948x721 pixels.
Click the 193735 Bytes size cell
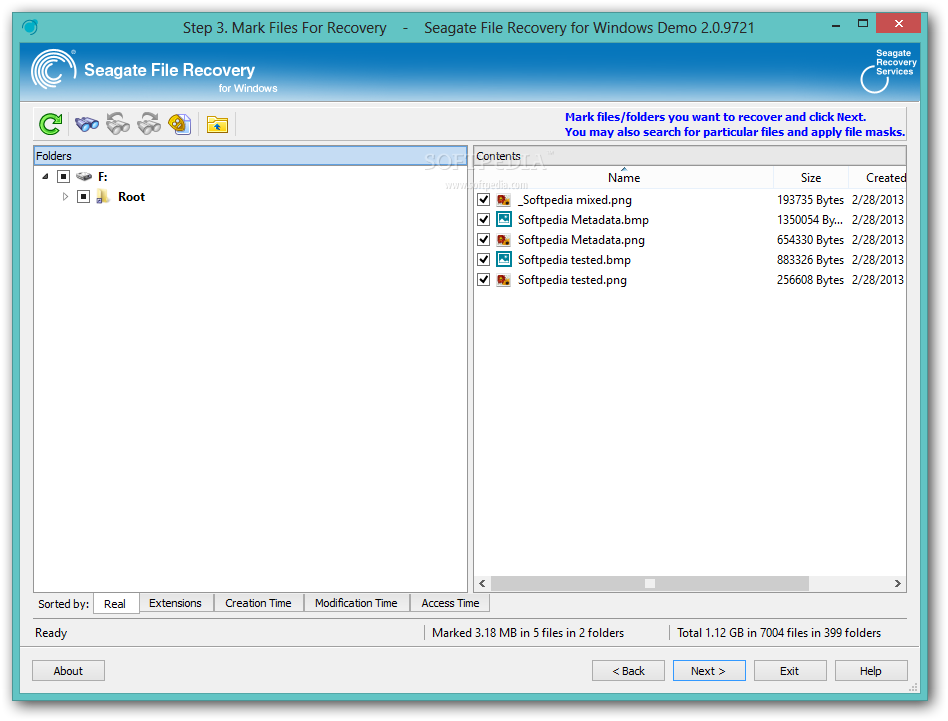pos(810,200)
